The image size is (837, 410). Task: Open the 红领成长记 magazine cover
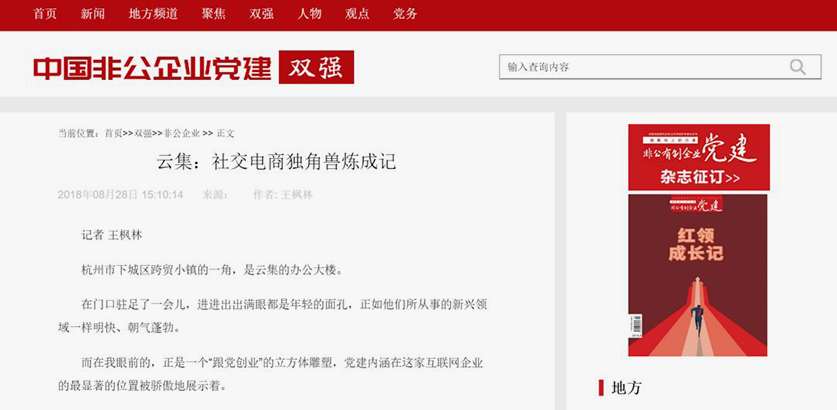coord(698,275)
